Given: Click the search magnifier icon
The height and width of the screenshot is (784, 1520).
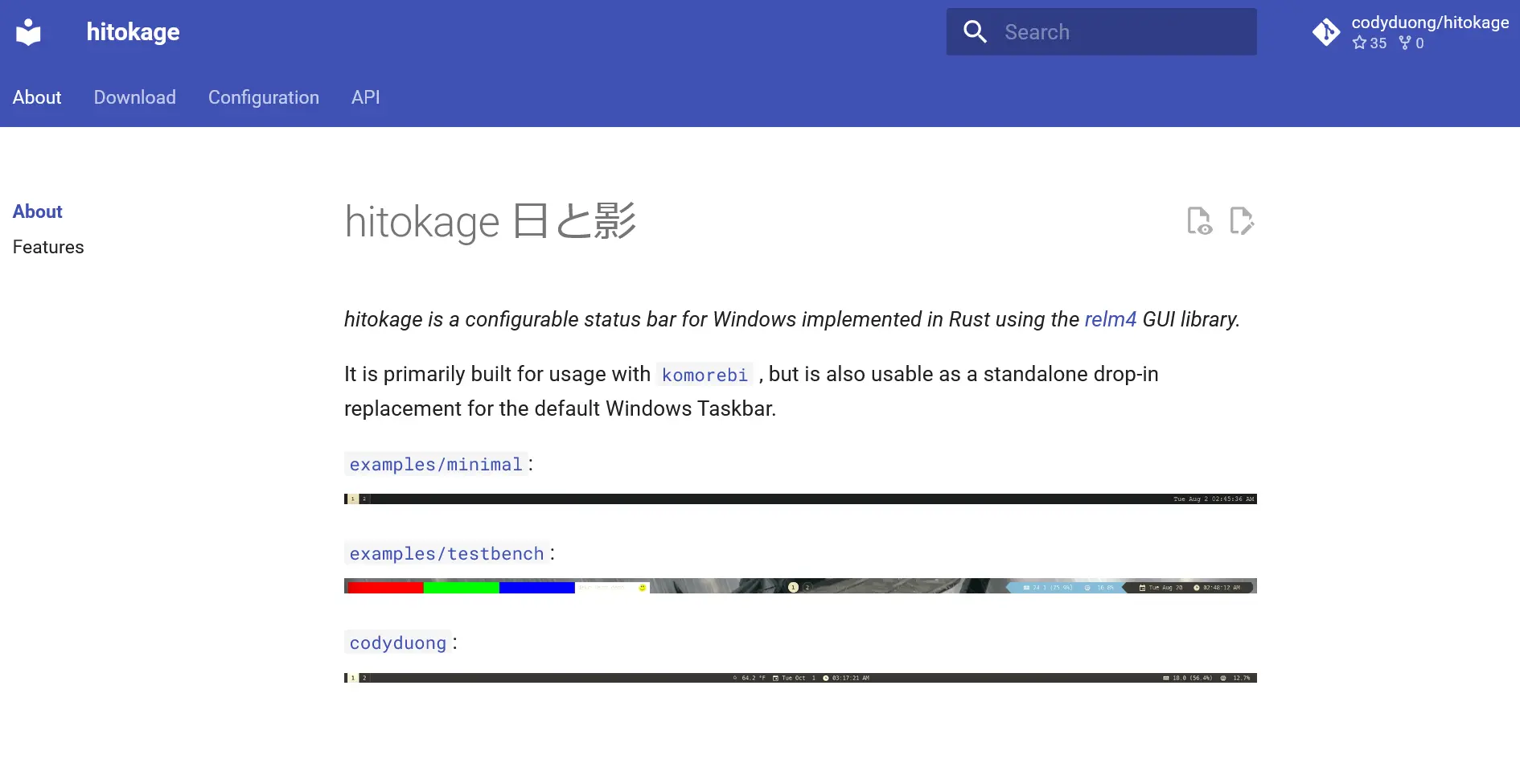Looking at the screenshot, I should [x=975, y=31].
